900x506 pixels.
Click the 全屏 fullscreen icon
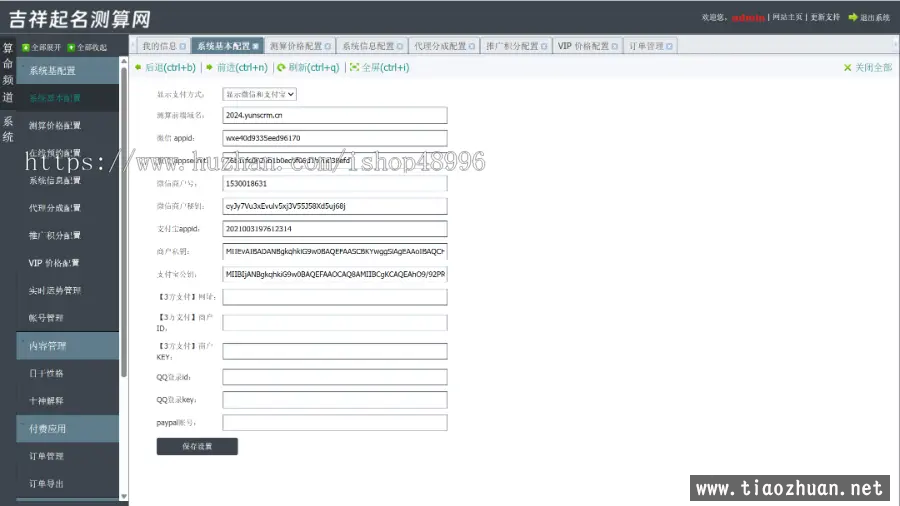[353, 68]
